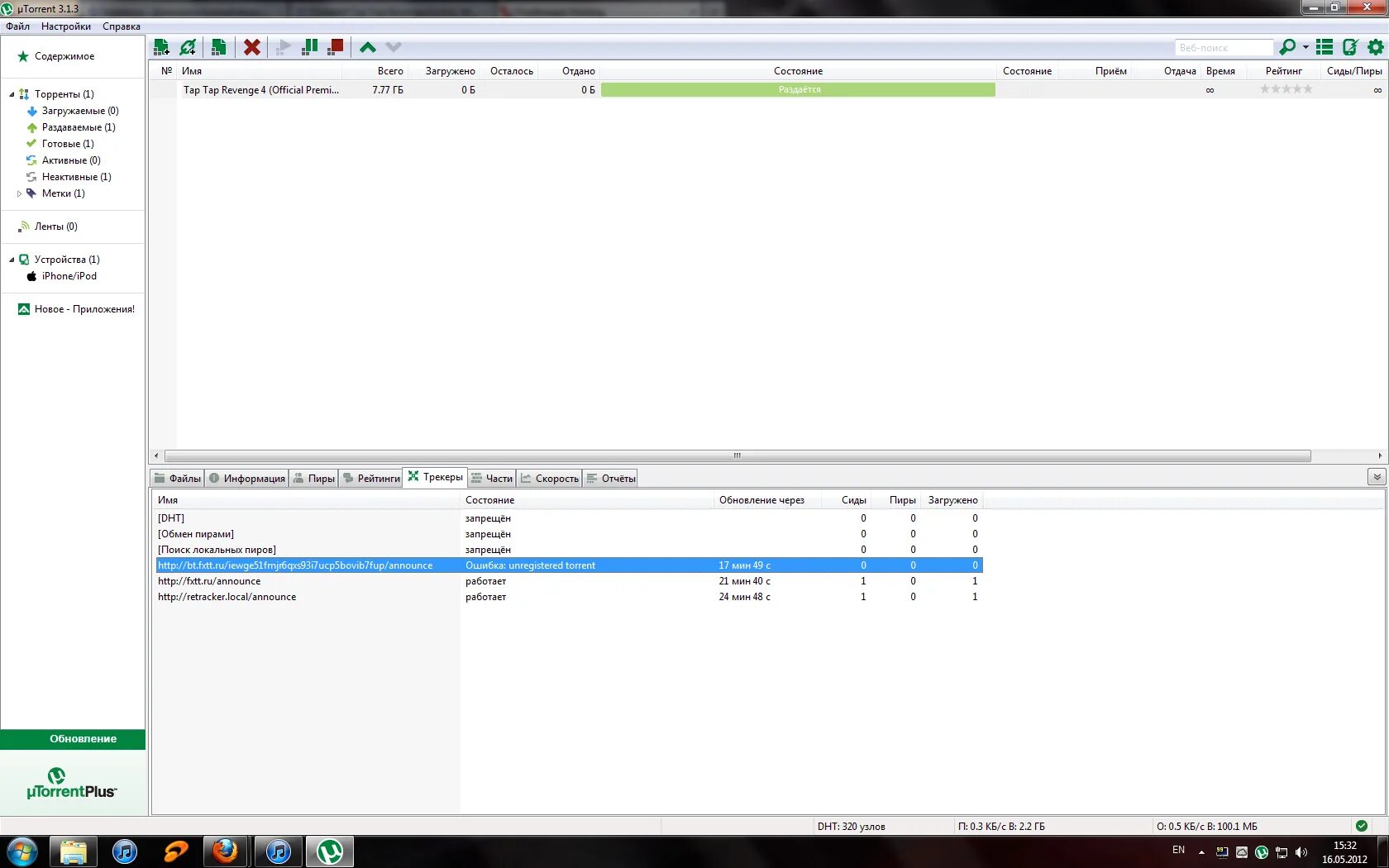Image resolution: width=1389 pixels, height=868 pixels.
Task: Click the Pause torrent icon
Action: [x=309, y=47]
